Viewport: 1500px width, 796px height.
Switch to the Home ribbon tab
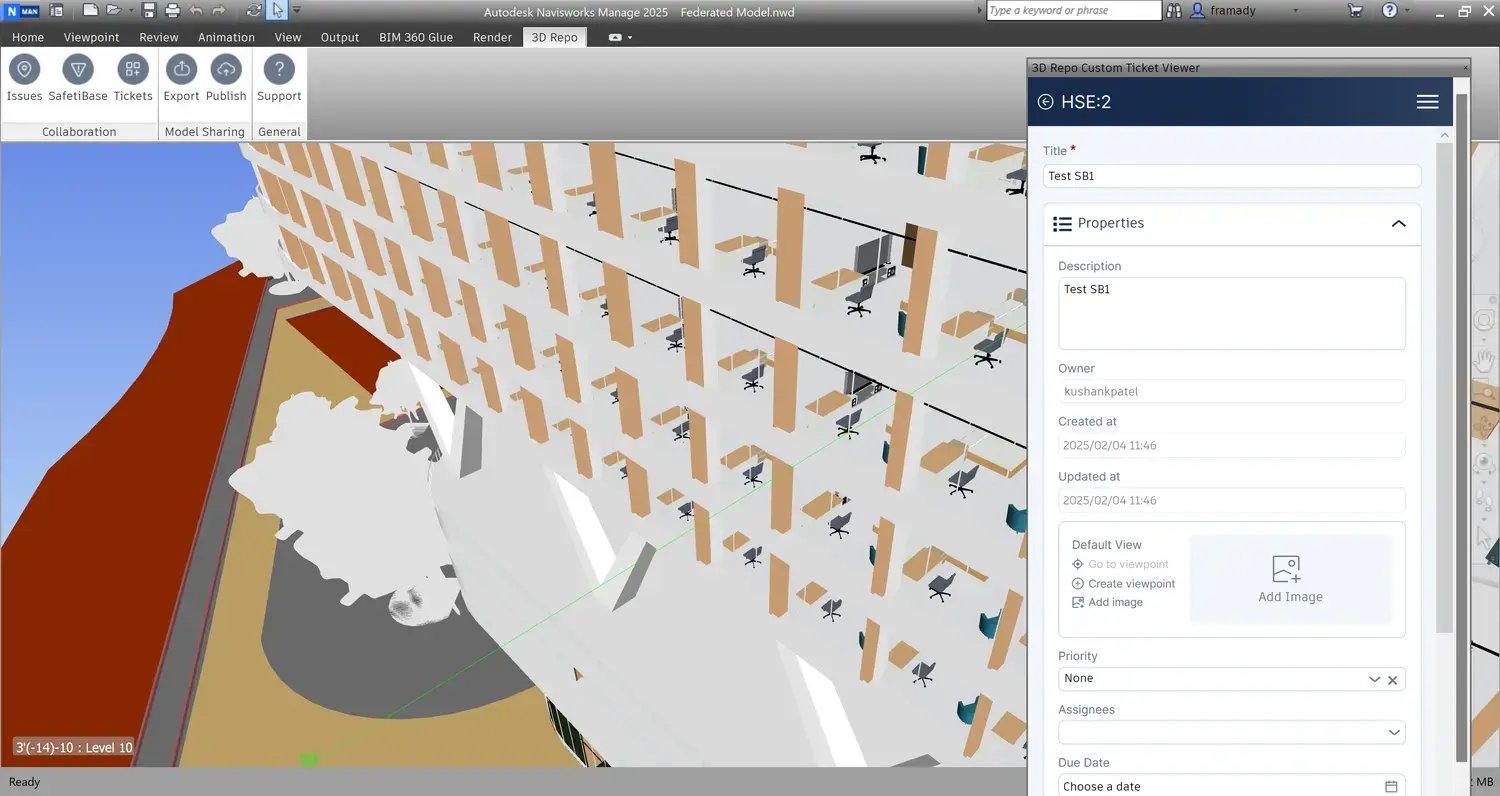point(28,37)
